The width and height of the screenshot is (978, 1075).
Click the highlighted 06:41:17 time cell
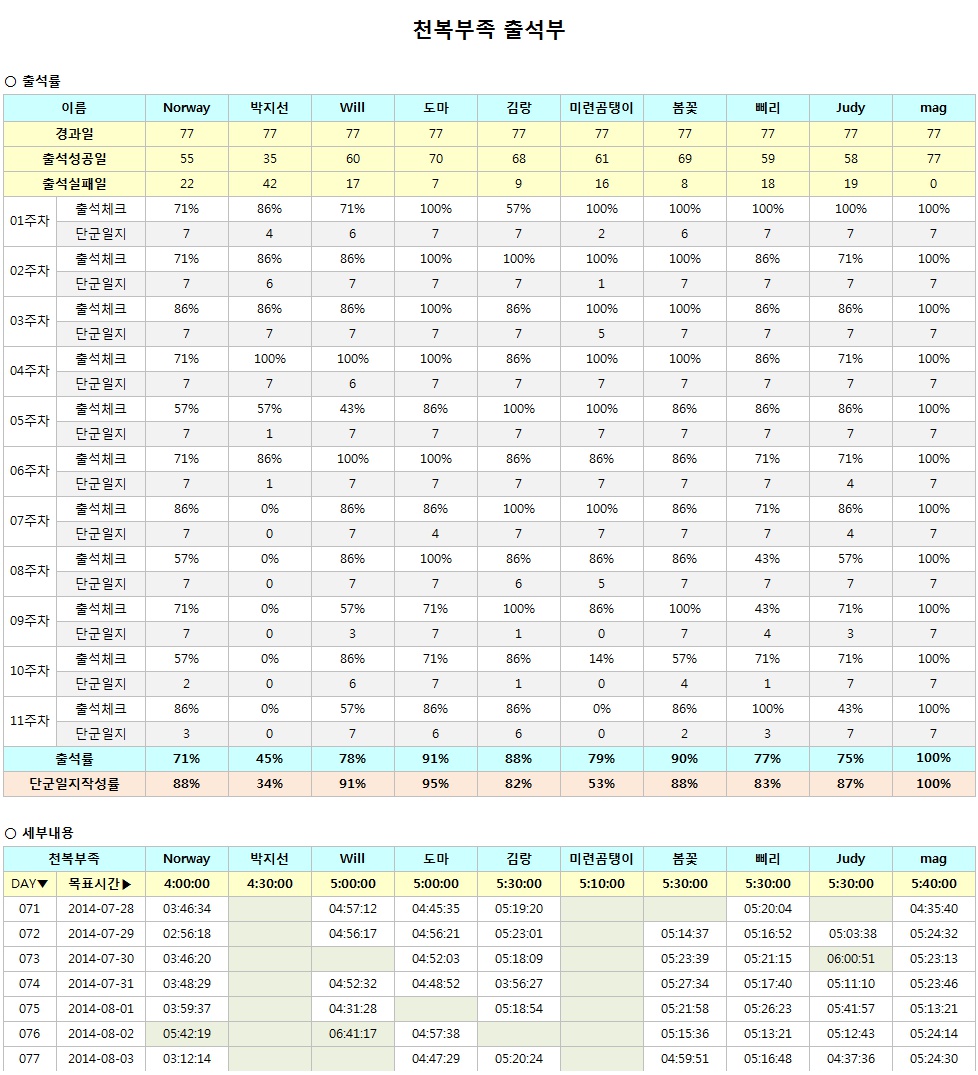352,1034
